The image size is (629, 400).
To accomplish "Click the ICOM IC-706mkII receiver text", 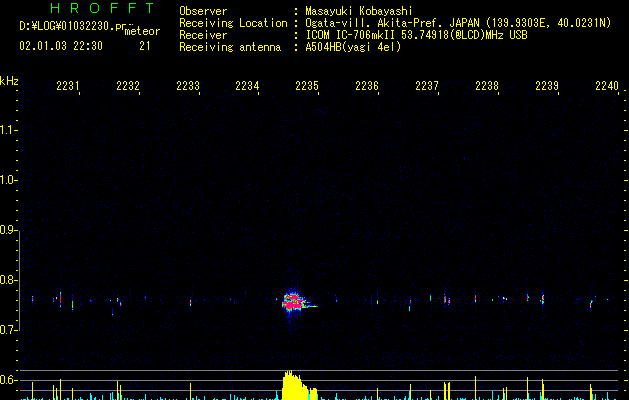I will (x=416, y=35).
